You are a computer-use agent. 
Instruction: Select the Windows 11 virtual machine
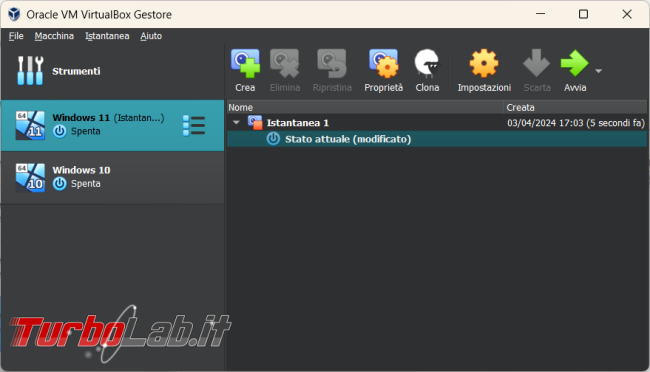pyautogui.click(x=112, y=125)
